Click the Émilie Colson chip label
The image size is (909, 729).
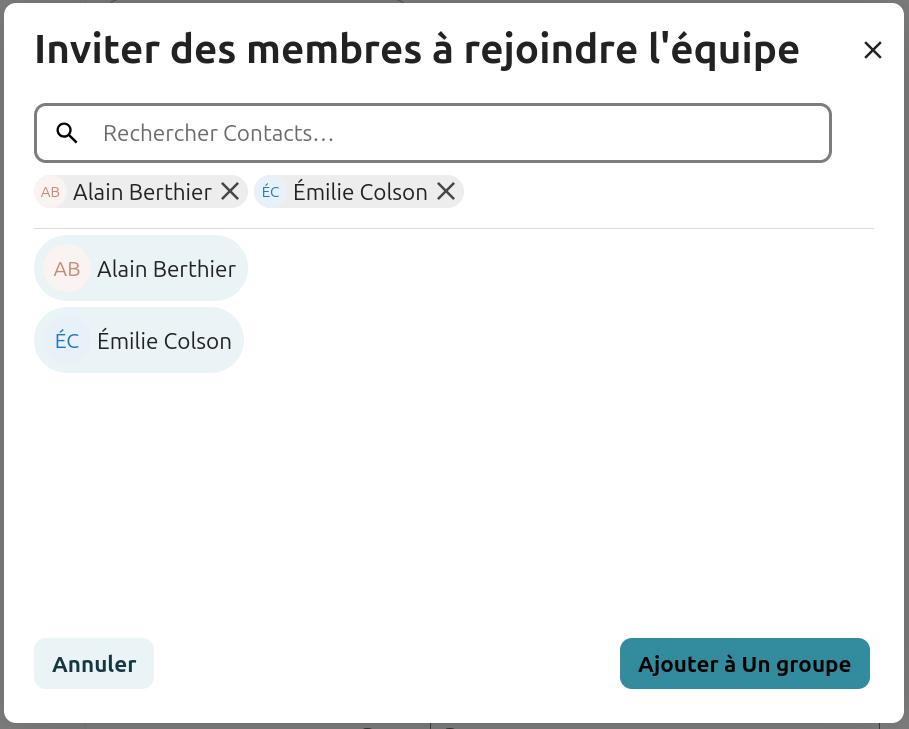[x=360, y=192]
